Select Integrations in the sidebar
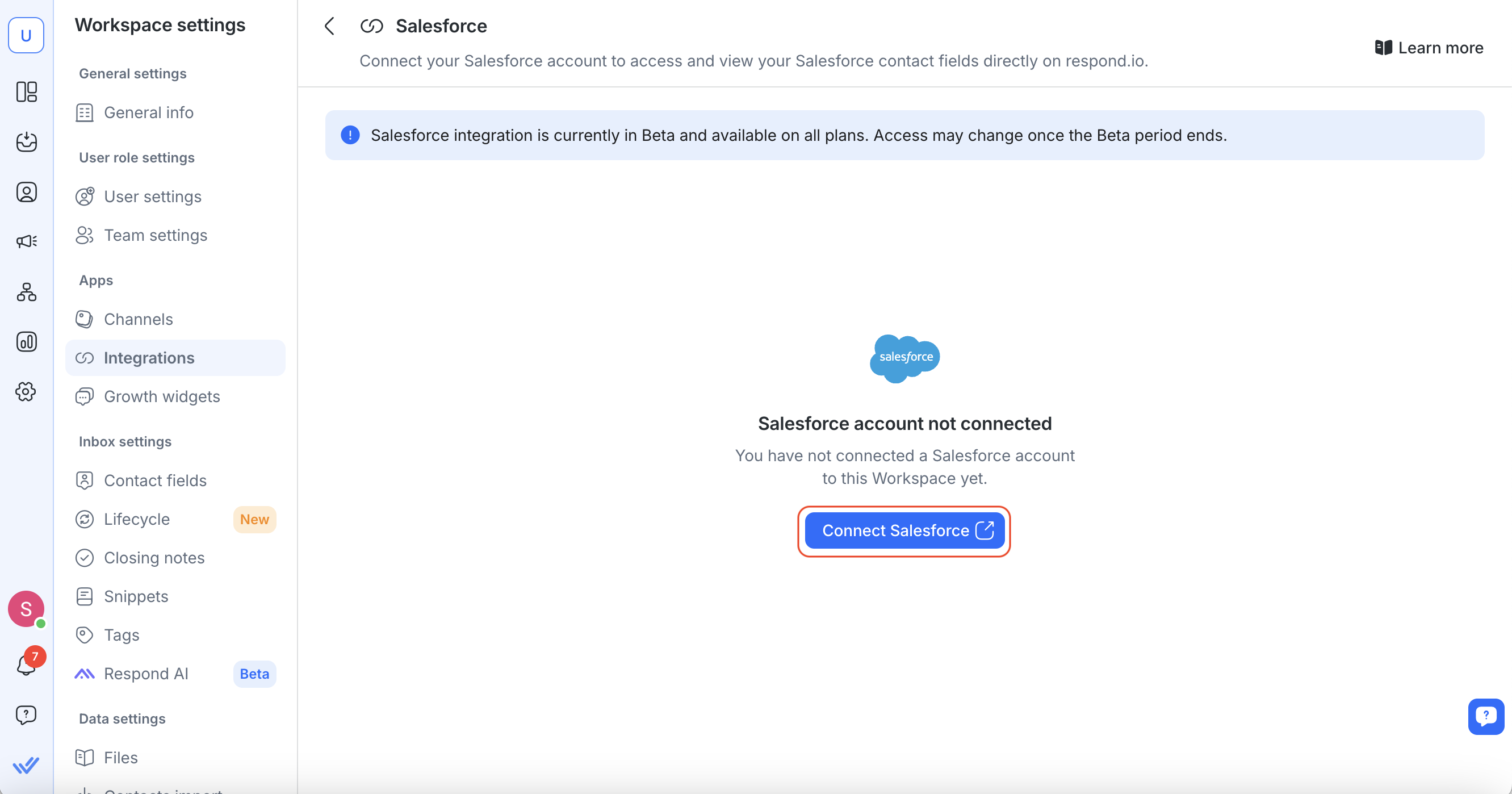 pyautogui.click(x=149, y=358)
